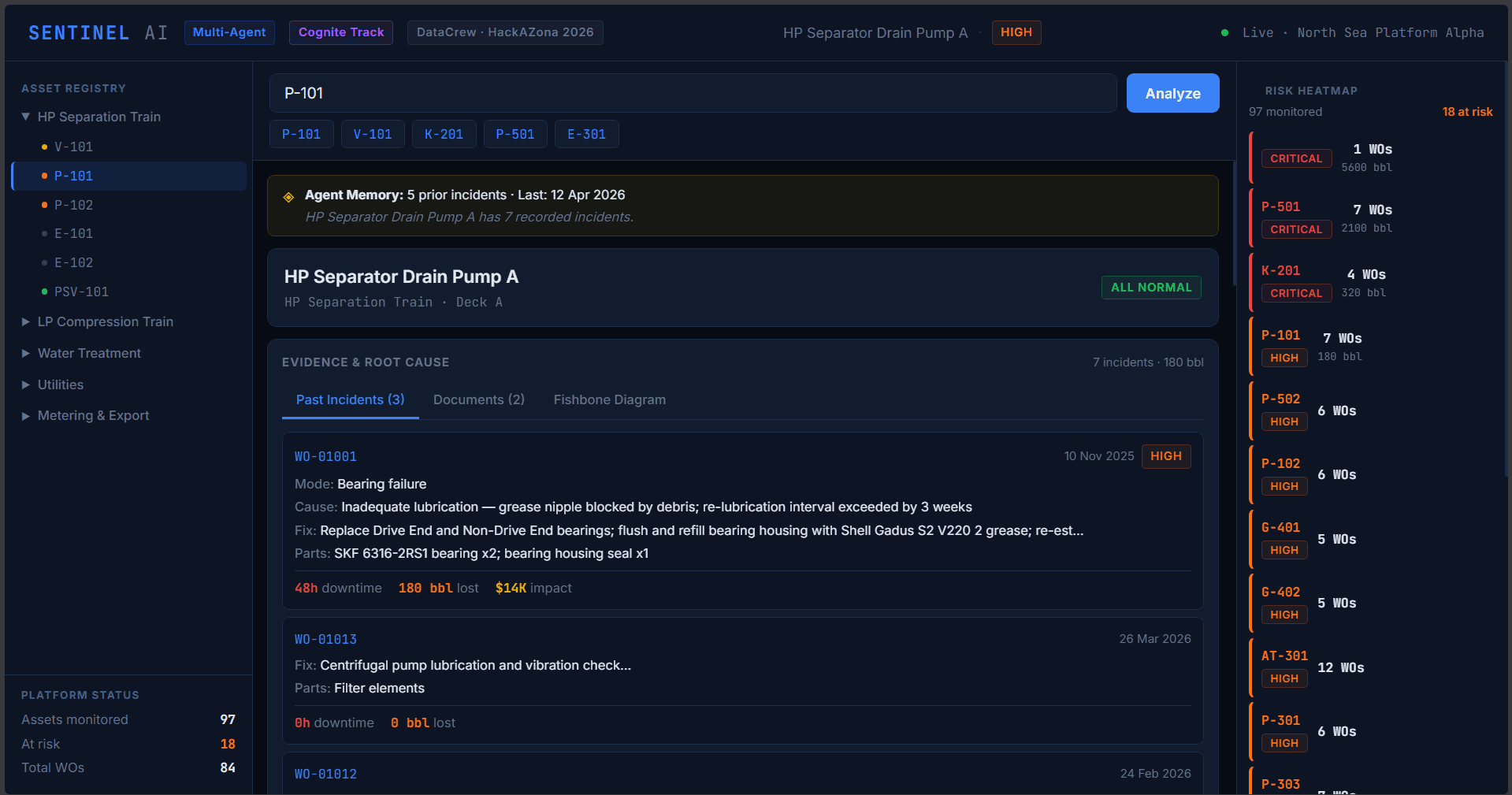1512x795 pixels.
Task: Click the Analyze button
Action: (x=1172, y=93)
